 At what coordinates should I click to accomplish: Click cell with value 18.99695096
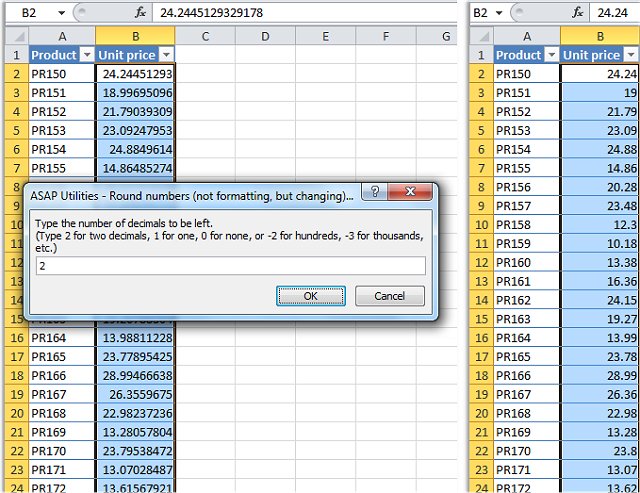click(135, 93)
